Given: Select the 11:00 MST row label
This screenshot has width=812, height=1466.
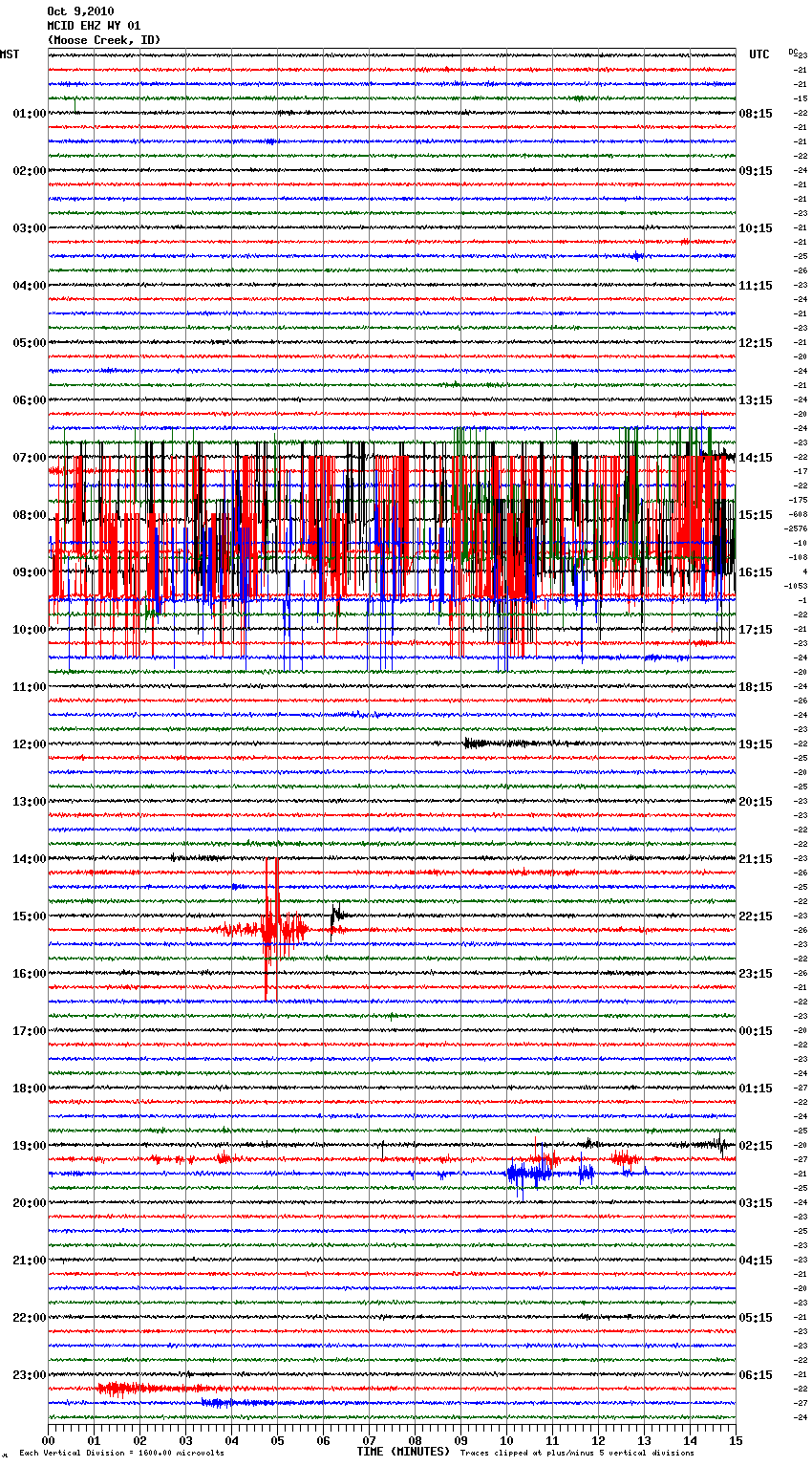Looking at the screenshot, I should pos(29,687).
